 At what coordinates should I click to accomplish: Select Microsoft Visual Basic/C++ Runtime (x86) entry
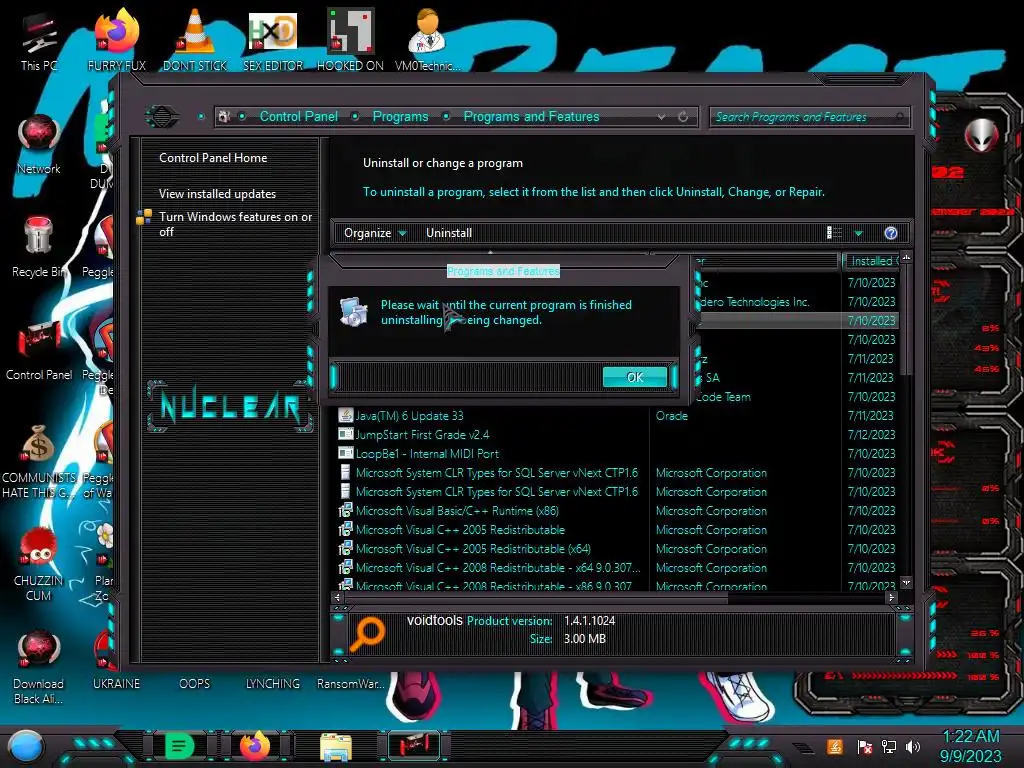(x=456, y=511)
